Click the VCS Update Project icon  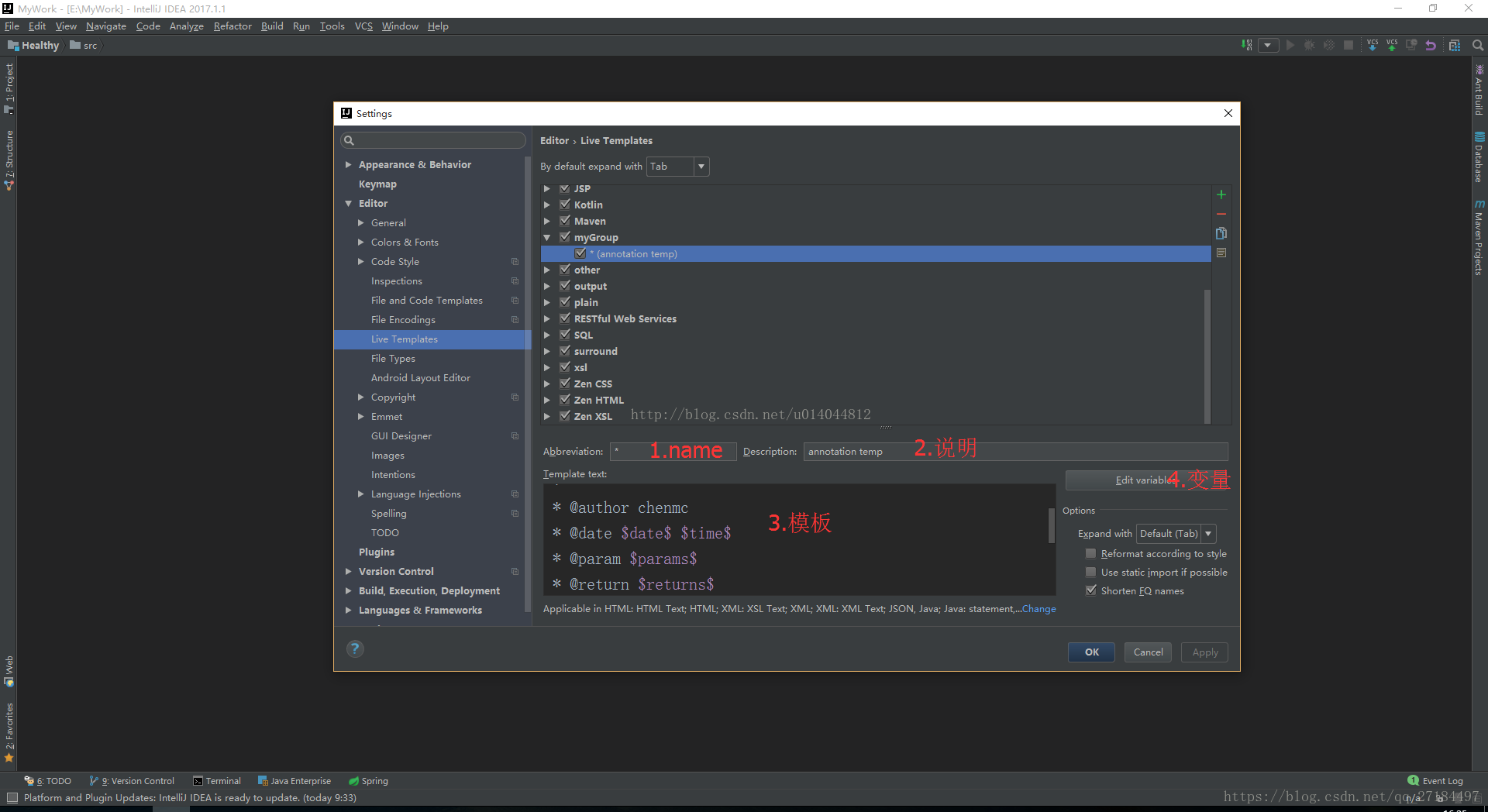point(1373,45)
